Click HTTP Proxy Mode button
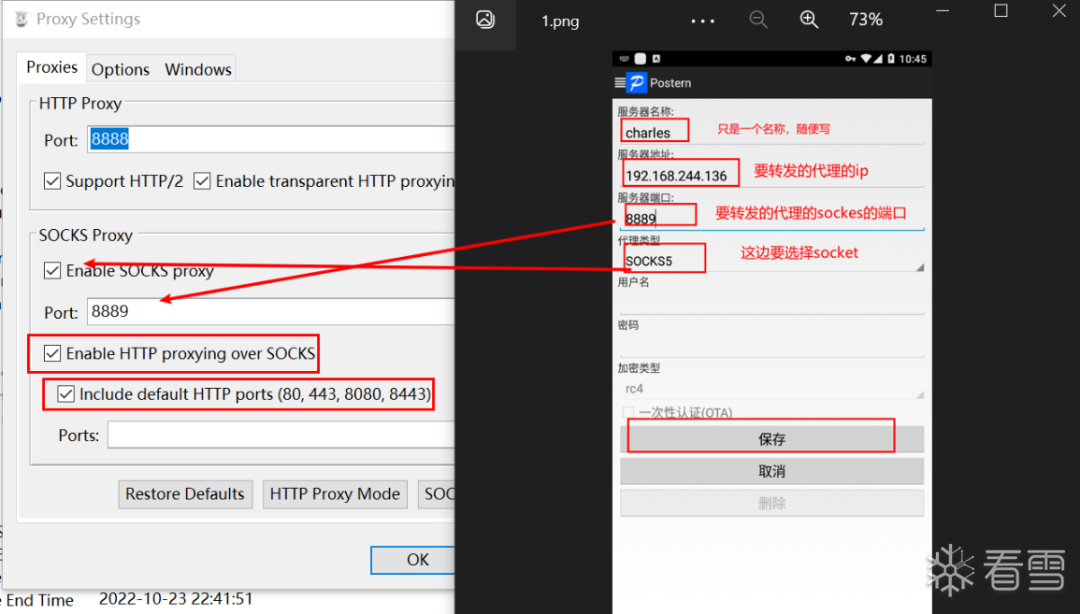Screen dimensions: 1080x614 [335, 494]
